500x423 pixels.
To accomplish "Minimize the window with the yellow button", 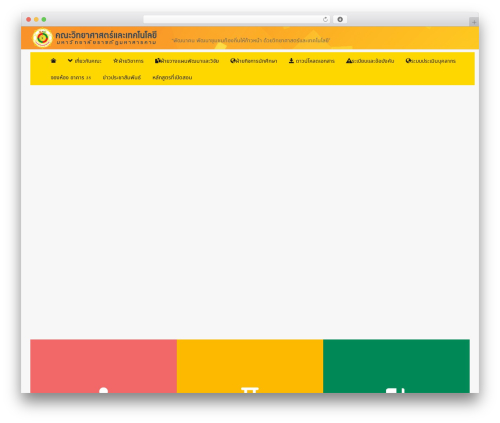I will click(x=36, y=19).
